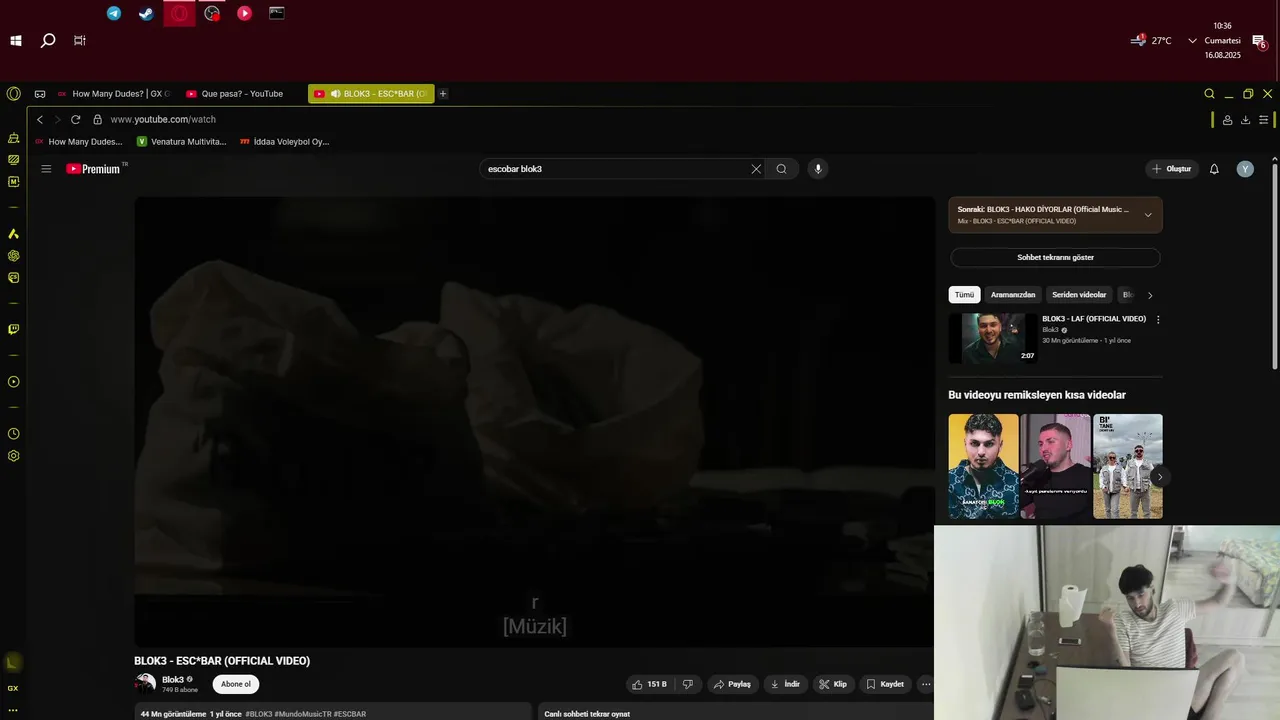Screen dimensions: 1280x720
Task: Dislike the BLOK3 video
Action: click(687, 684)
